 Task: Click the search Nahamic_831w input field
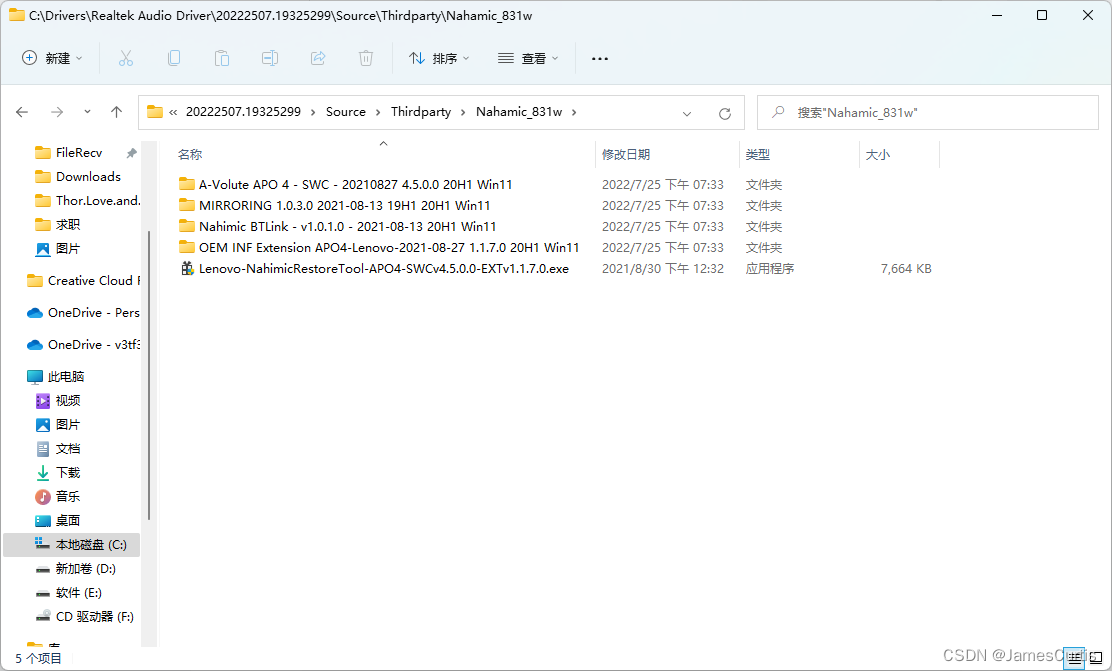point(928,112)
